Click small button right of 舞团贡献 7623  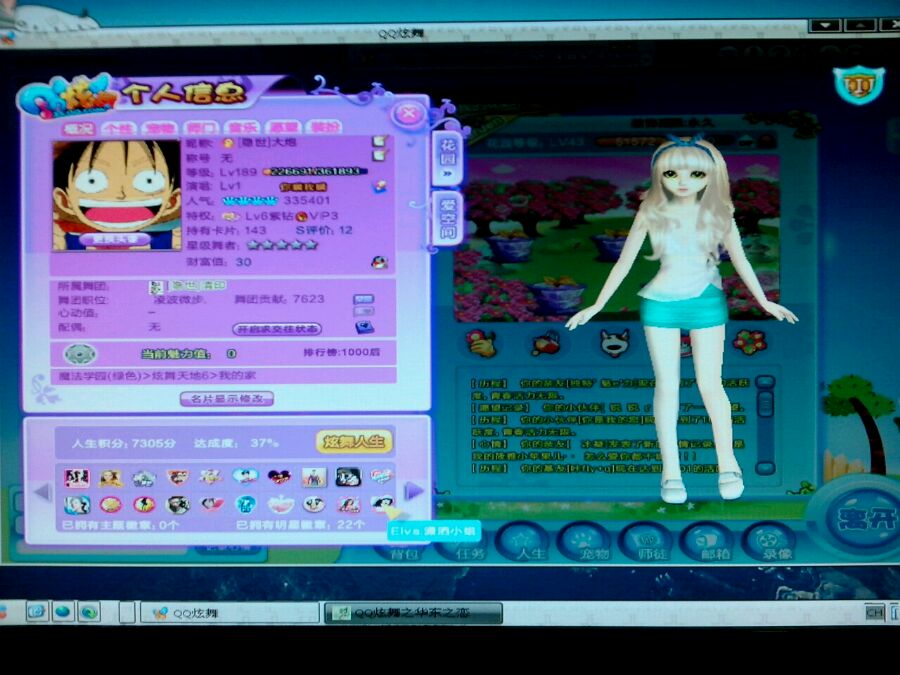(x=363, y=299)
